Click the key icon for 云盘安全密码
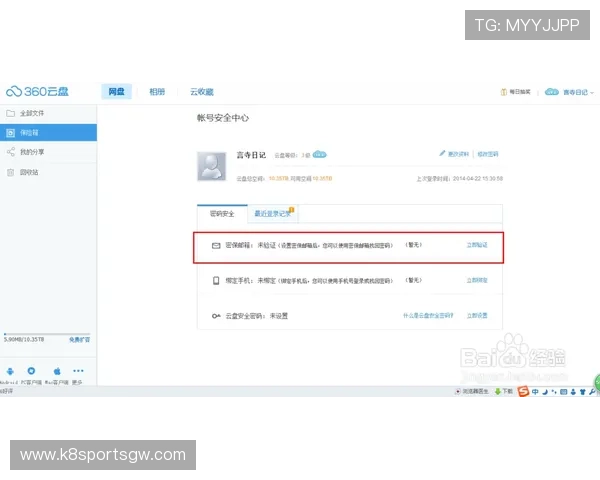This screenshot has width=600, height=480. [216, 316]
